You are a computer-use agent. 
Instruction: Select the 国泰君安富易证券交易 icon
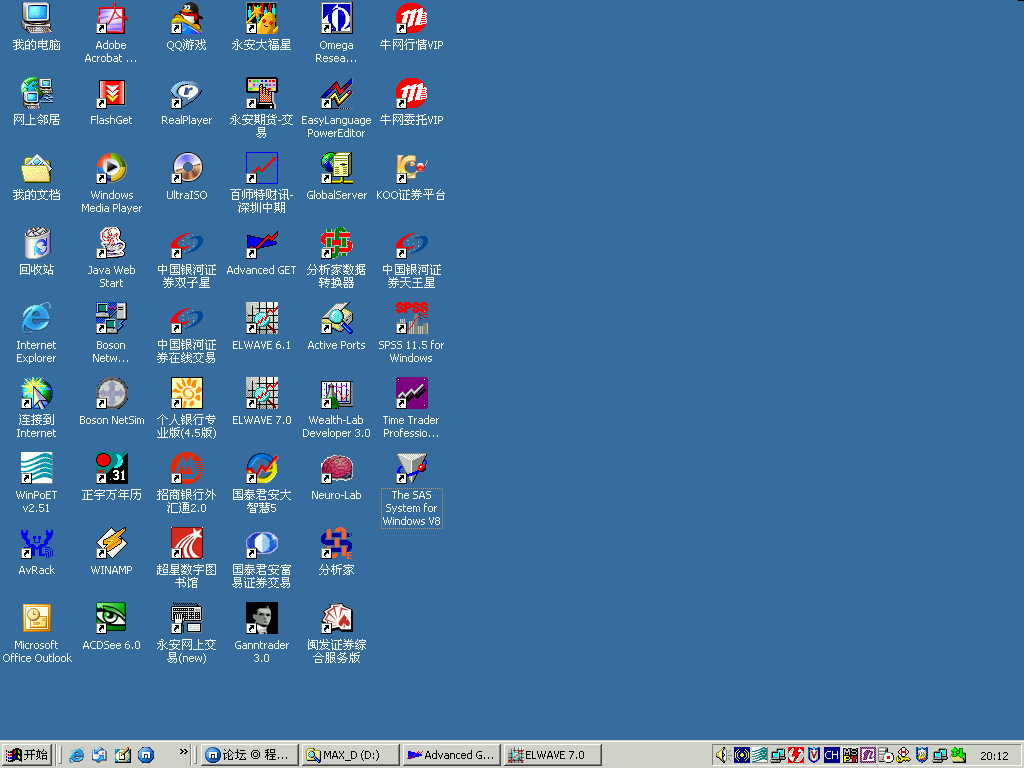261,544
